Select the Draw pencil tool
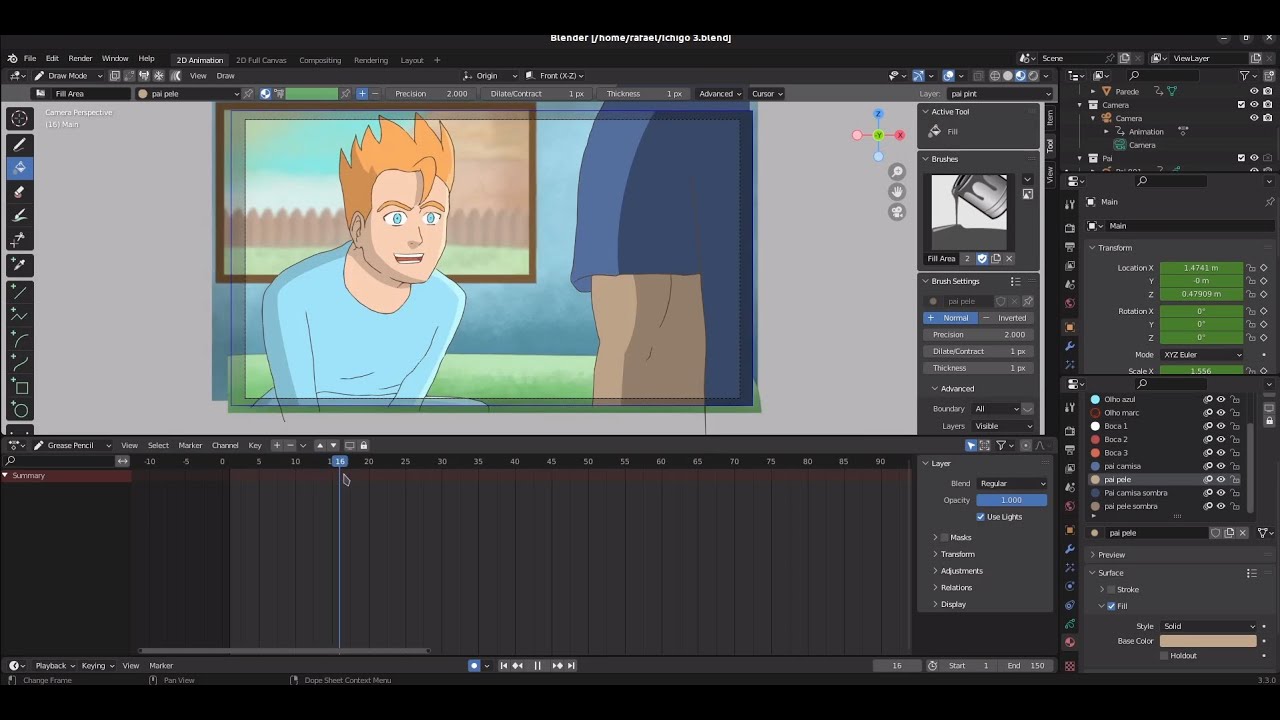Image resolution: width=1280 pixels, height=720 pixels. pos(20,144)
